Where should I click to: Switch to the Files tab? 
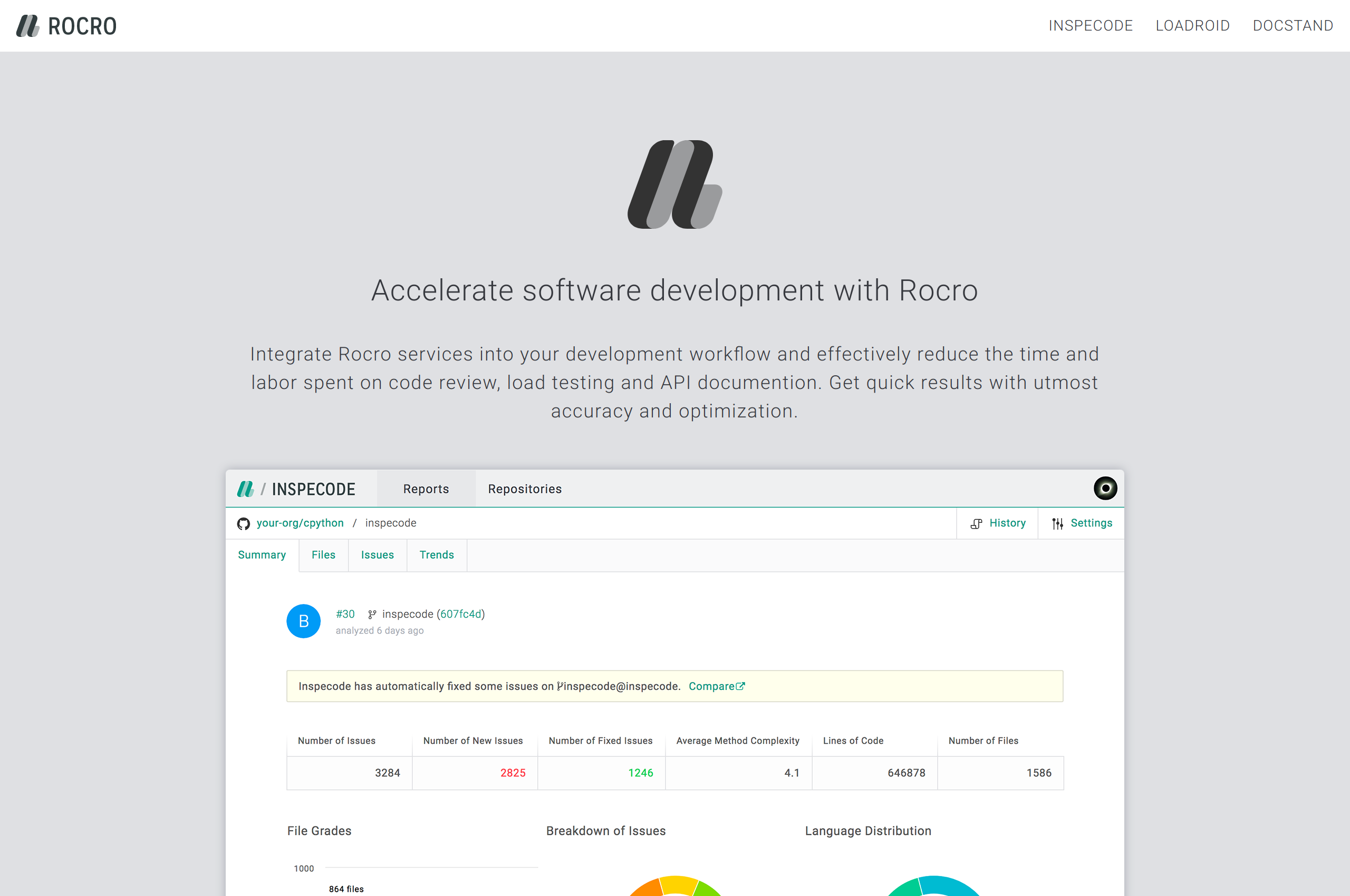pos(323,555)
